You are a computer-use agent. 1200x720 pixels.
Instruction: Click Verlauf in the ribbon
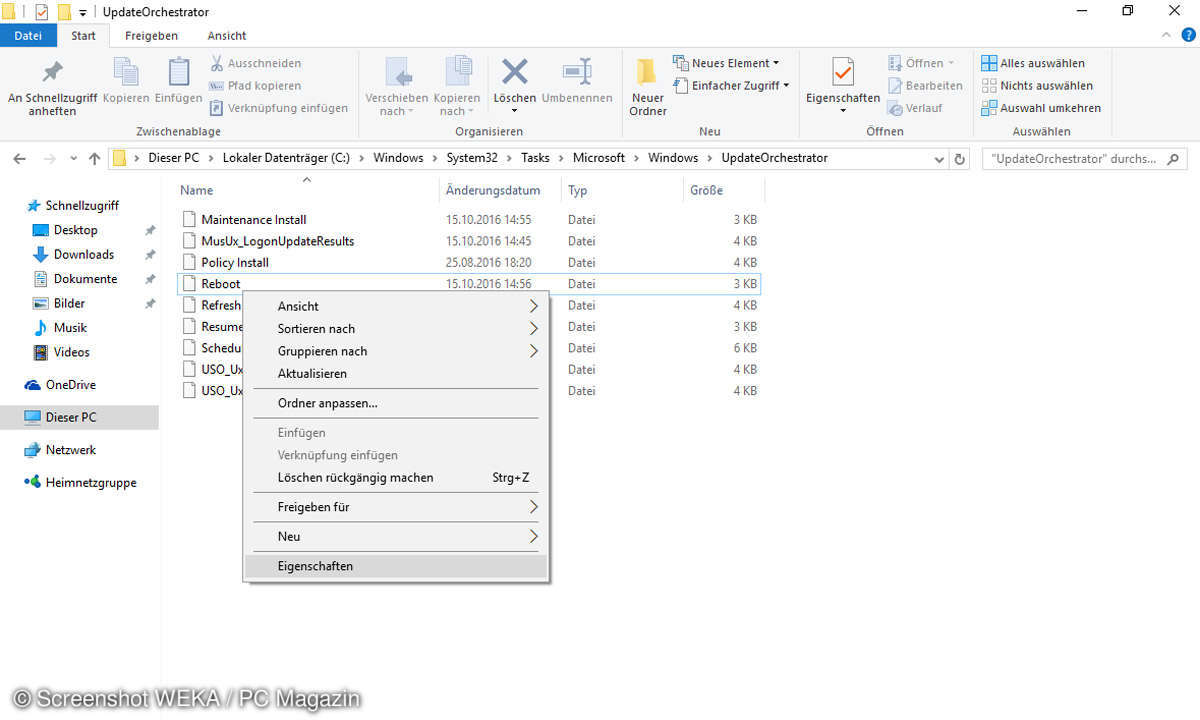coord(915,108)
